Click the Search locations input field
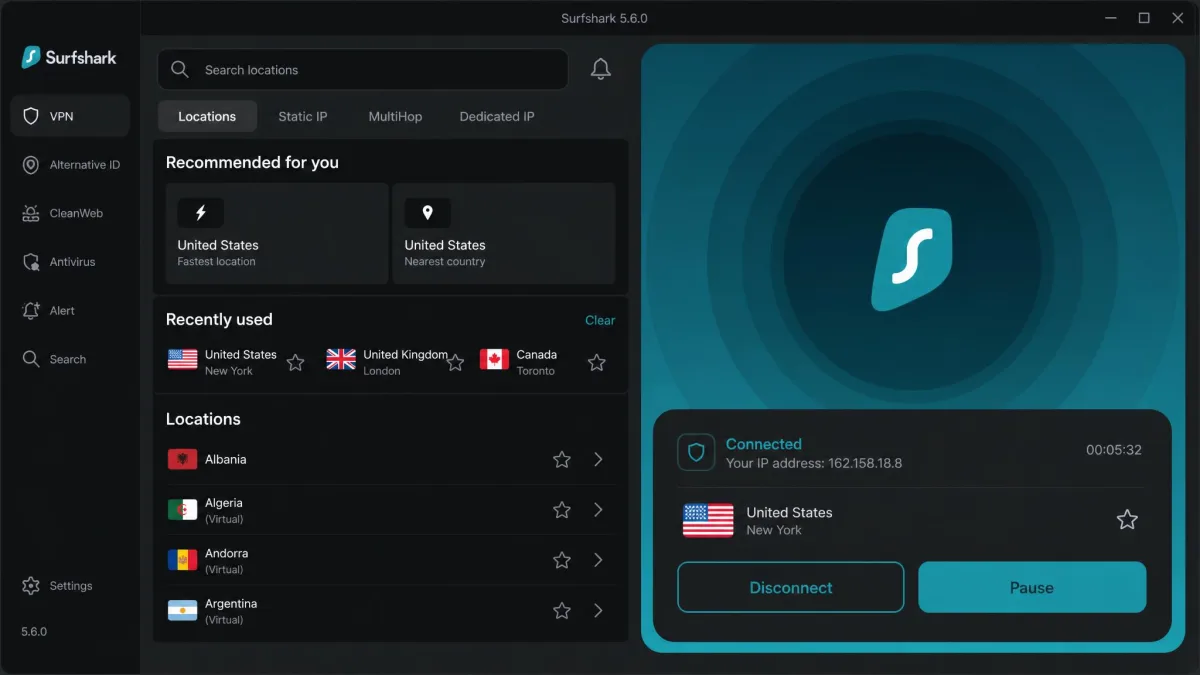The width and height of the screenshot is (1200, 675). pyautogui.click(x=363, y=69)
